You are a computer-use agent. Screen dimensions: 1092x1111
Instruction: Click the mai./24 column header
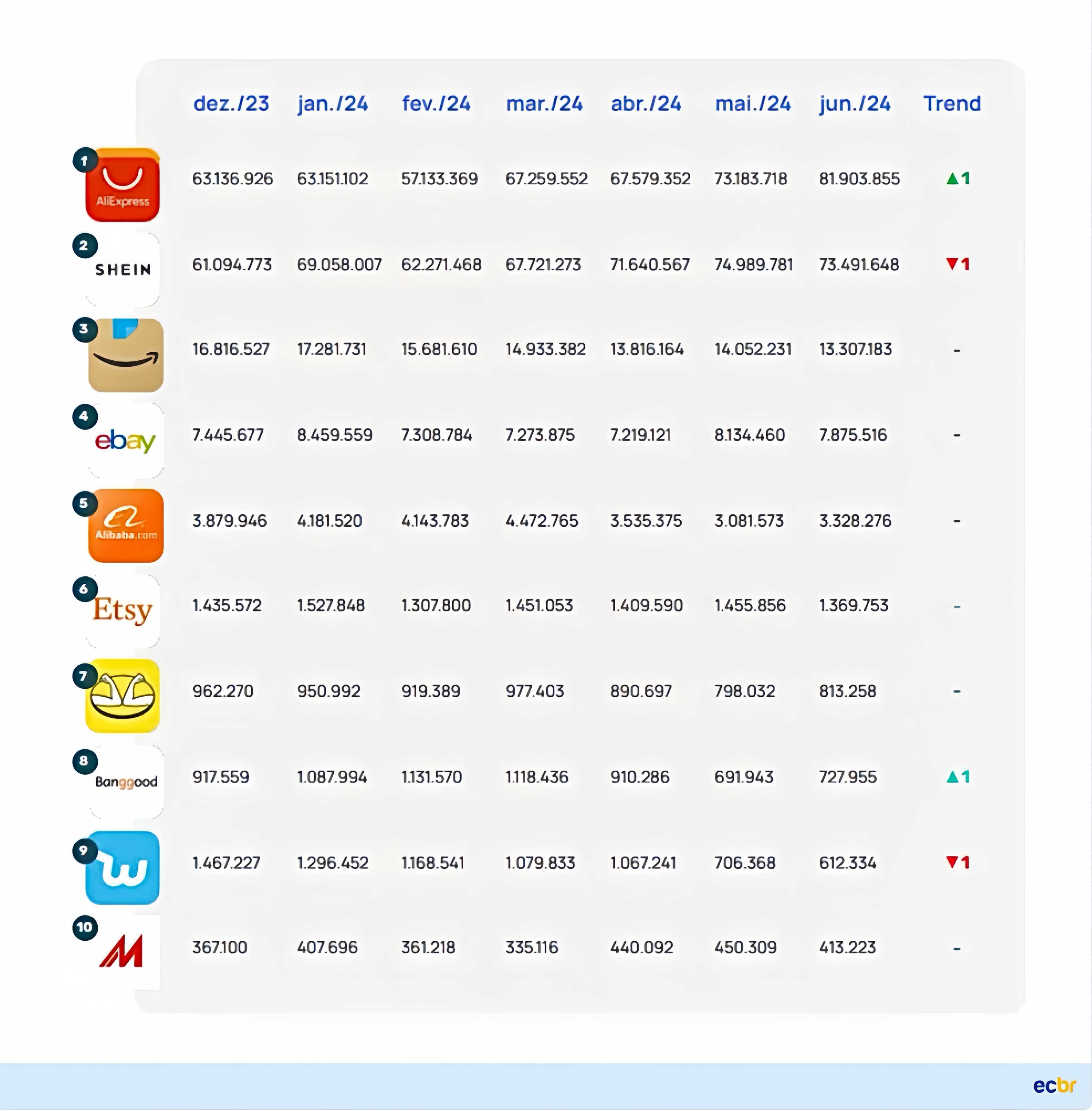pos(752,104)
